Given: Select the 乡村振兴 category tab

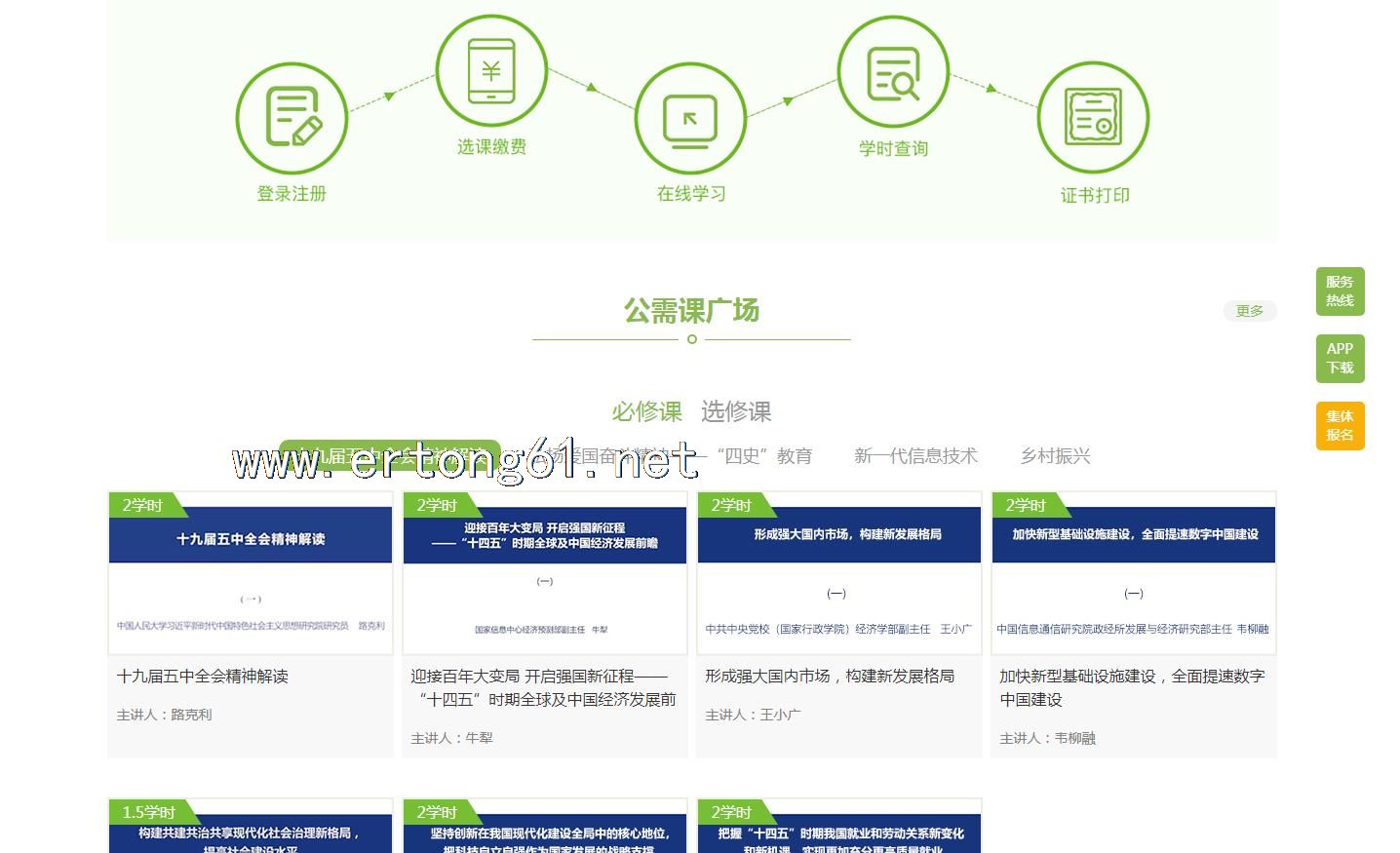Looking at the screenshot, I should click(x=1055, y=456).
